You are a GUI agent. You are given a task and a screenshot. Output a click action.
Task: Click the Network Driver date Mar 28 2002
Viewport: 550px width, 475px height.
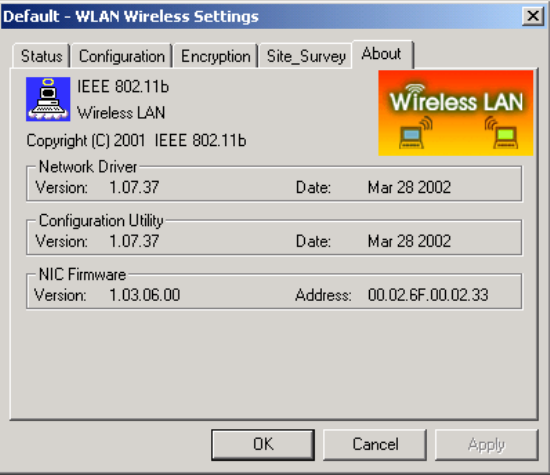(409, 187)
